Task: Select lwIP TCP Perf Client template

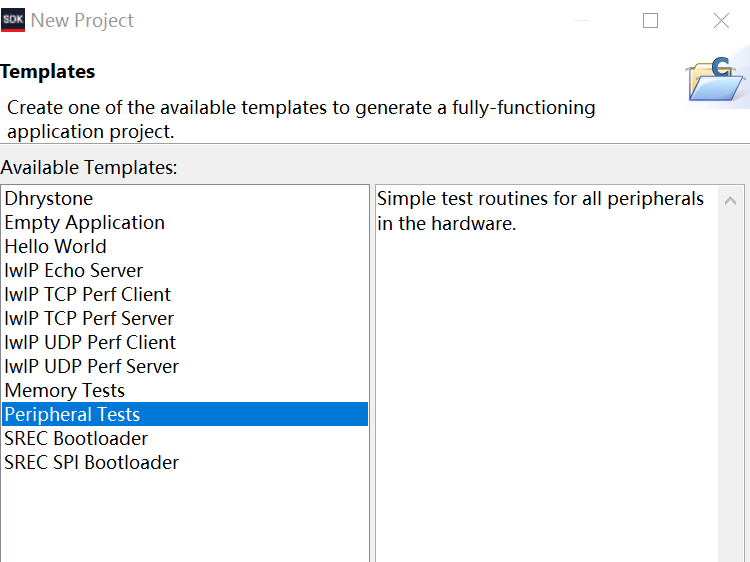Action: click(x=87, y=295)
